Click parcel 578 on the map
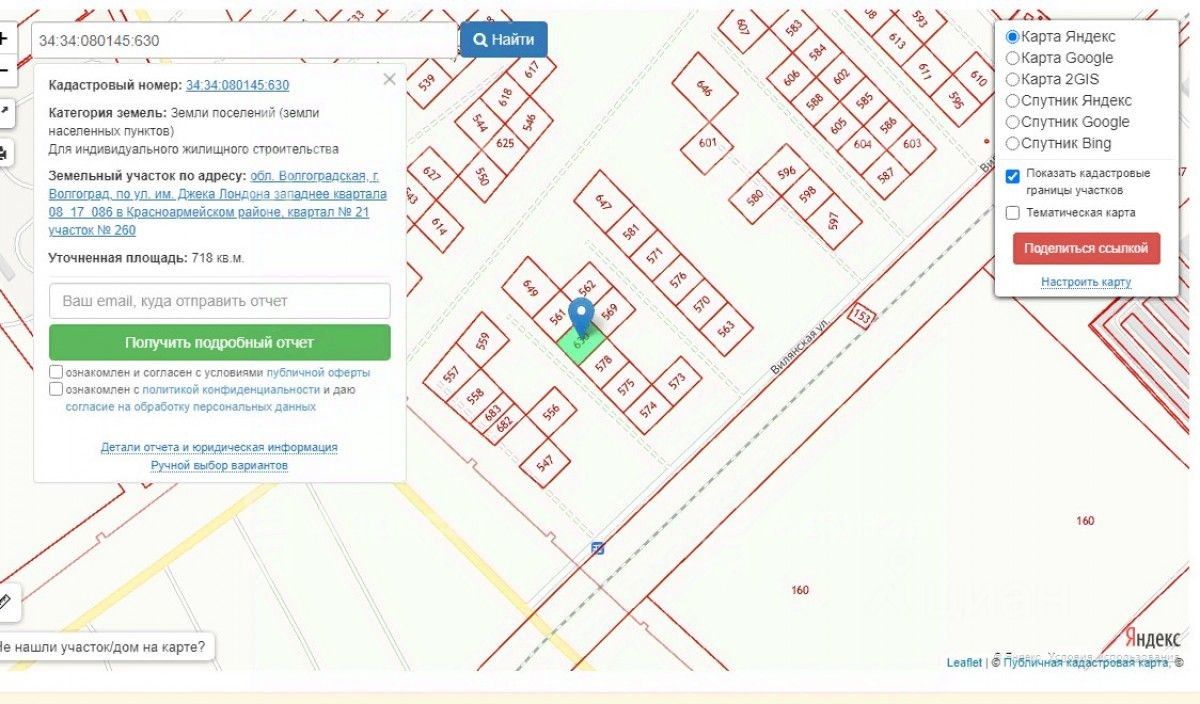The image size is (1200, 704). click(x=603, y=362)
